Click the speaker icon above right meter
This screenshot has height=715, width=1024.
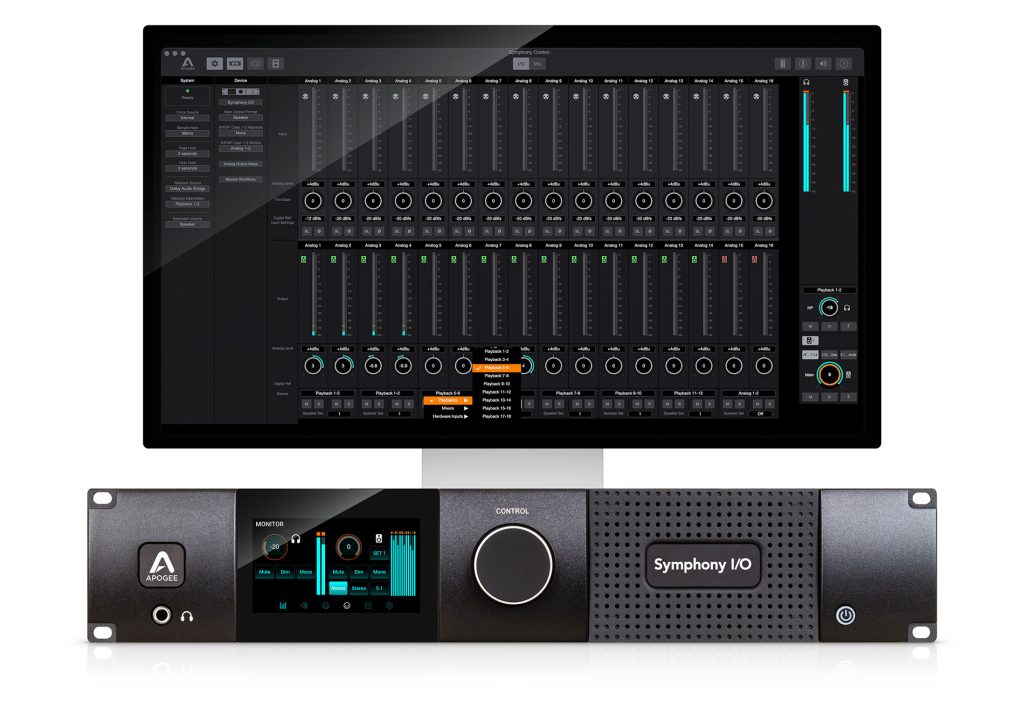(846, 82)
